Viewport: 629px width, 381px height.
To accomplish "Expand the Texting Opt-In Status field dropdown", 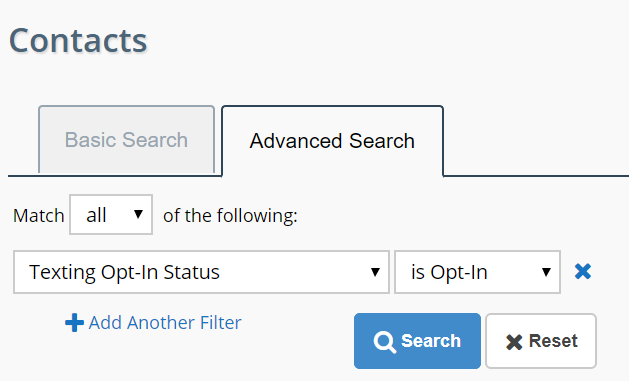I will tap(201, 272).
